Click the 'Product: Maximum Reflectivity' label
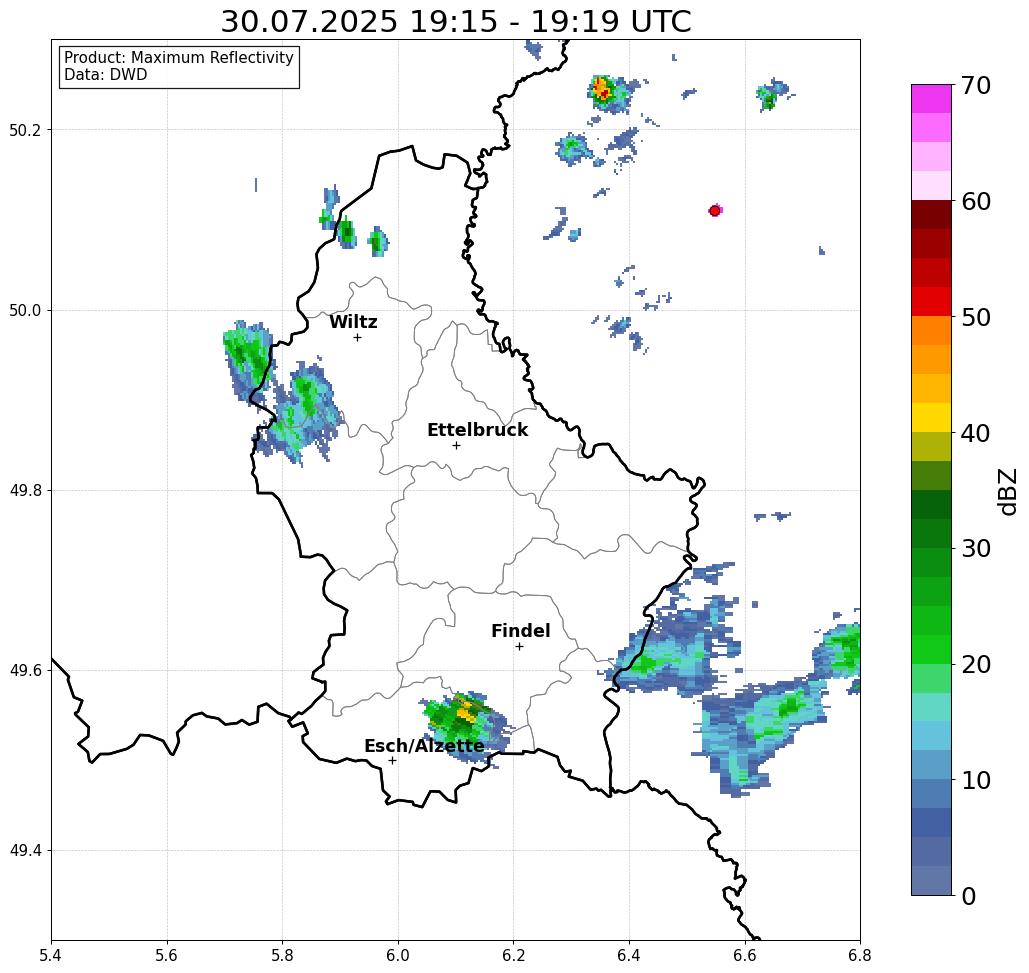The width and height of the screenshot is (1029, 973). pos(178,58)
